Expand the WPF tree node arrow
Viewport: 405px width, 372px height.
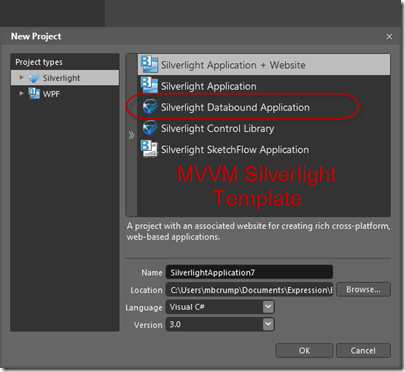(21, 93)
